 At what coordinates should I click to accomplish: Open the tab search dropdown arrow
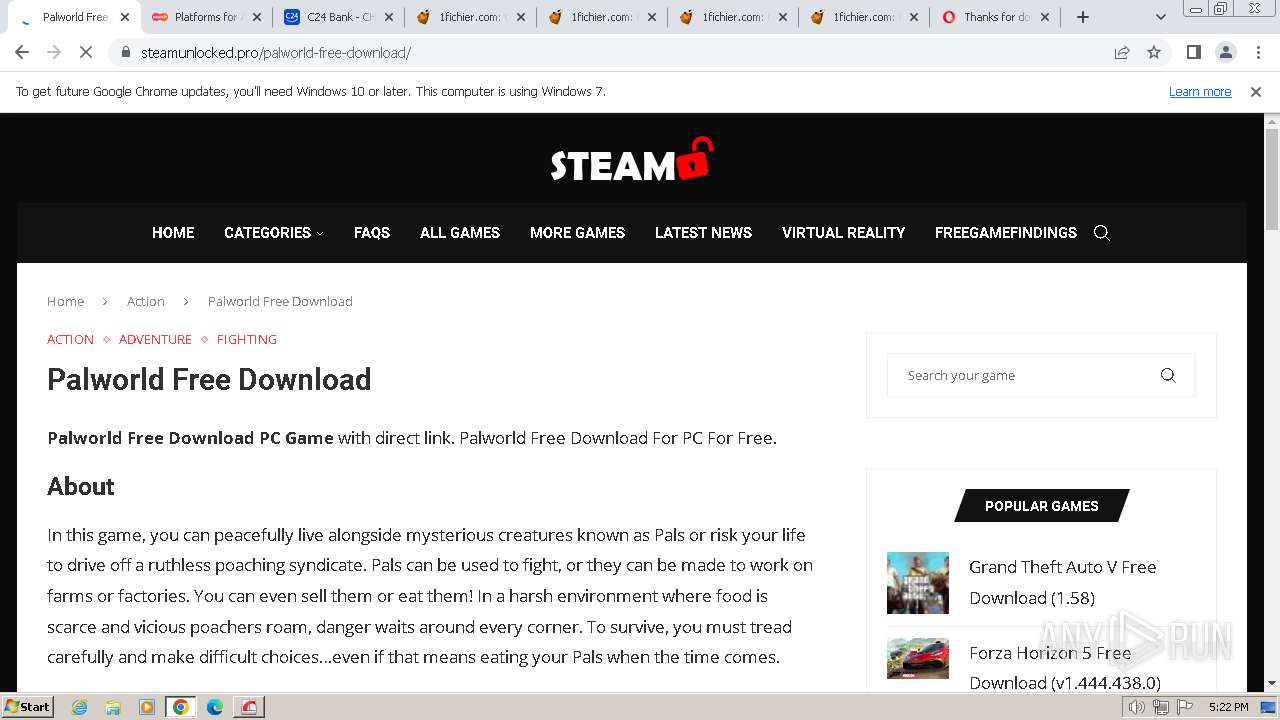click(1161, 17)
